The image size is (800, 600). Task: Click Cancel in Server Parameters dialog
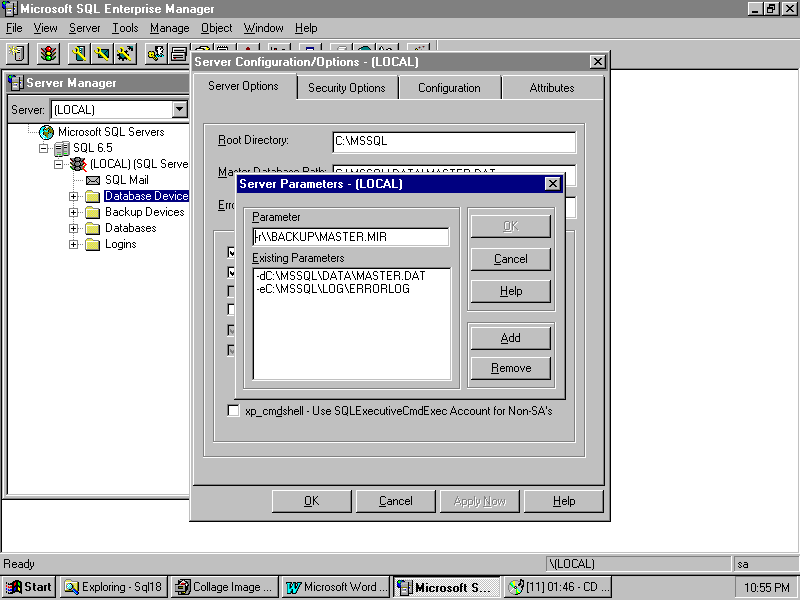510,259
